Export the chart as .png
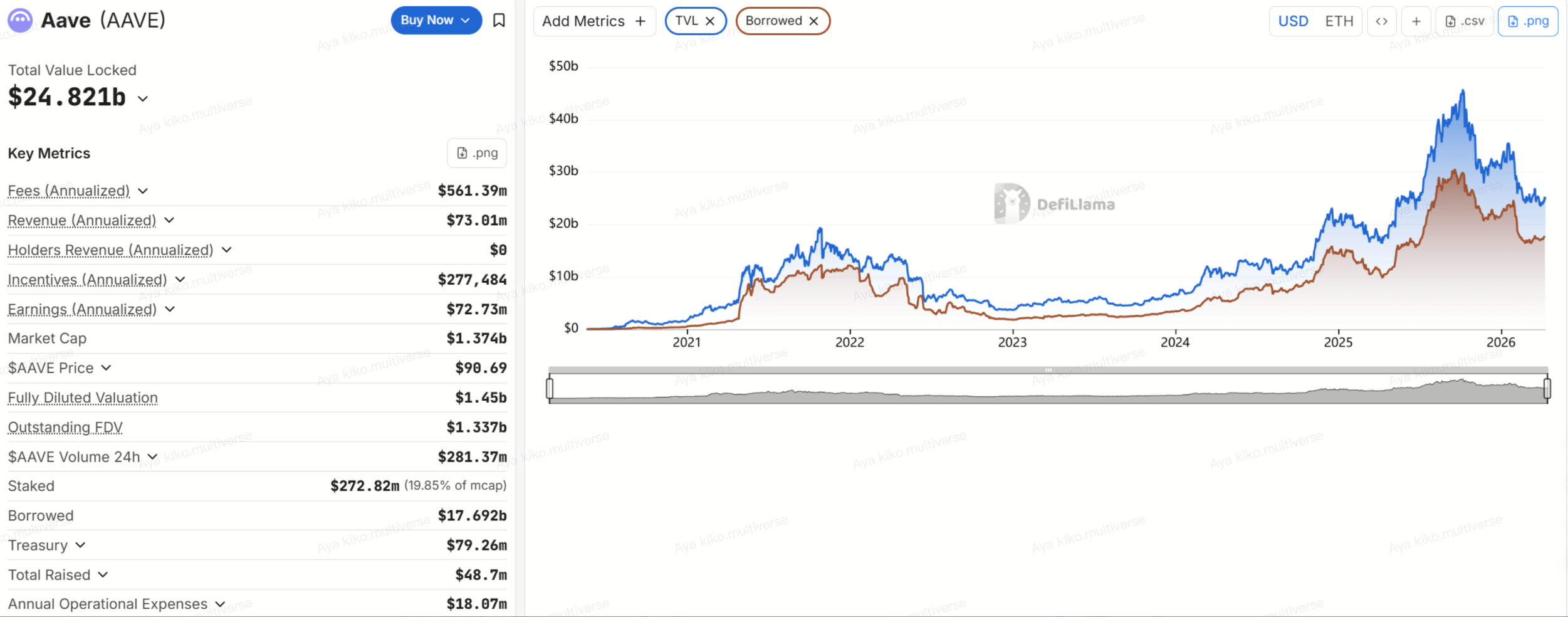 click(x=1527, y=21)
